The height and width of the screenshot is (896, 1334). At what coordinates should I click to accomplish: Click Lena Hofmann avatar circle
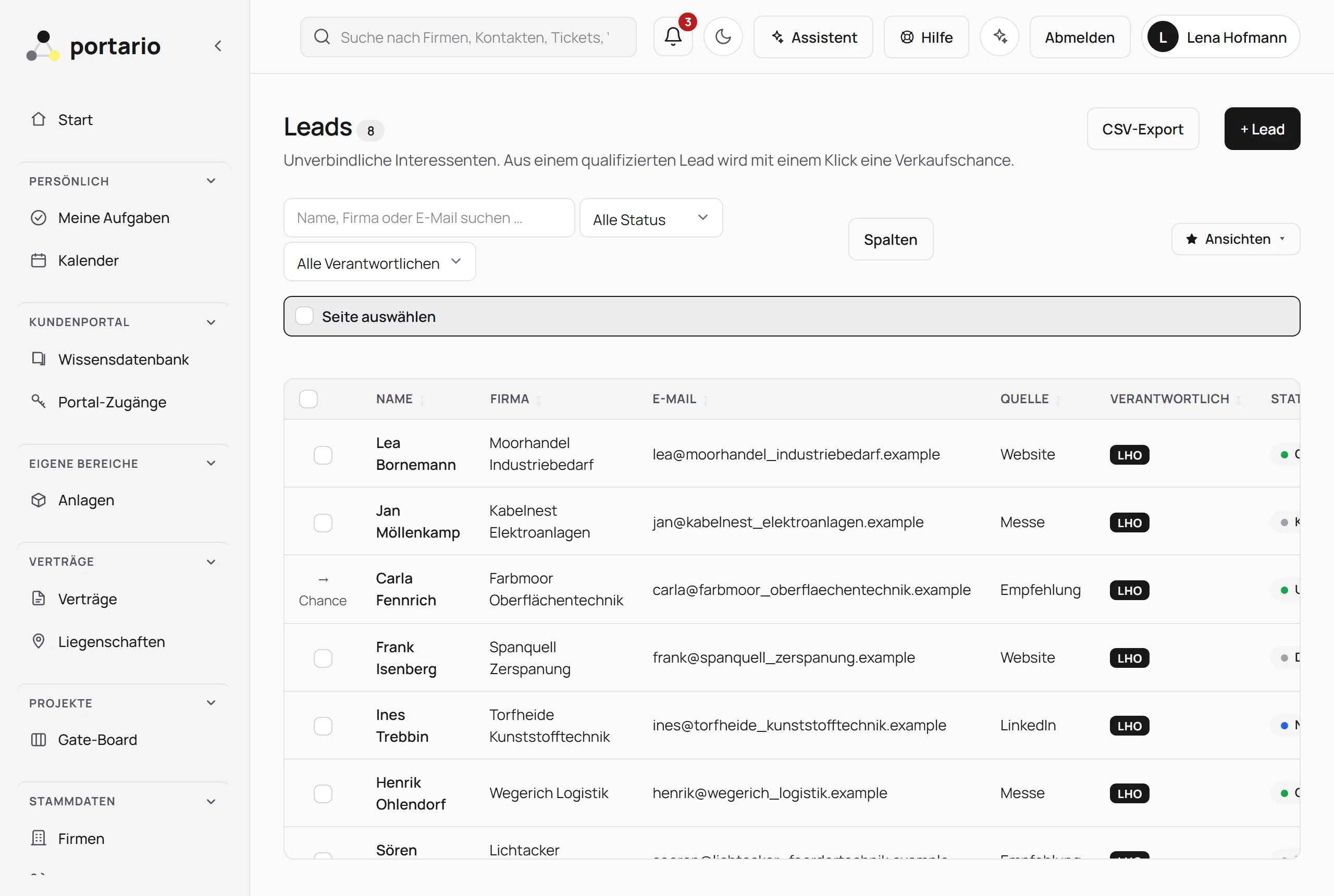click(1163, 37)
